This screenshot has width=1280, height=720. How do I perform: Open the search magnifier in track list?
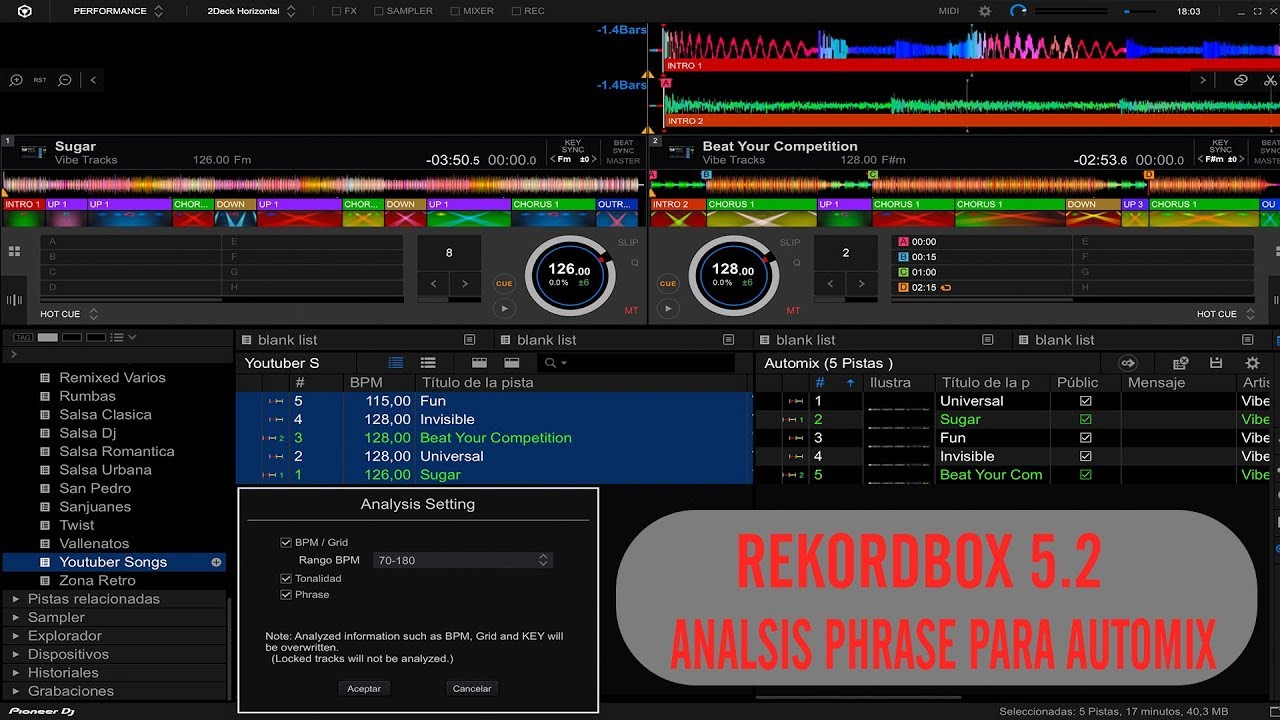pos(551,363)
